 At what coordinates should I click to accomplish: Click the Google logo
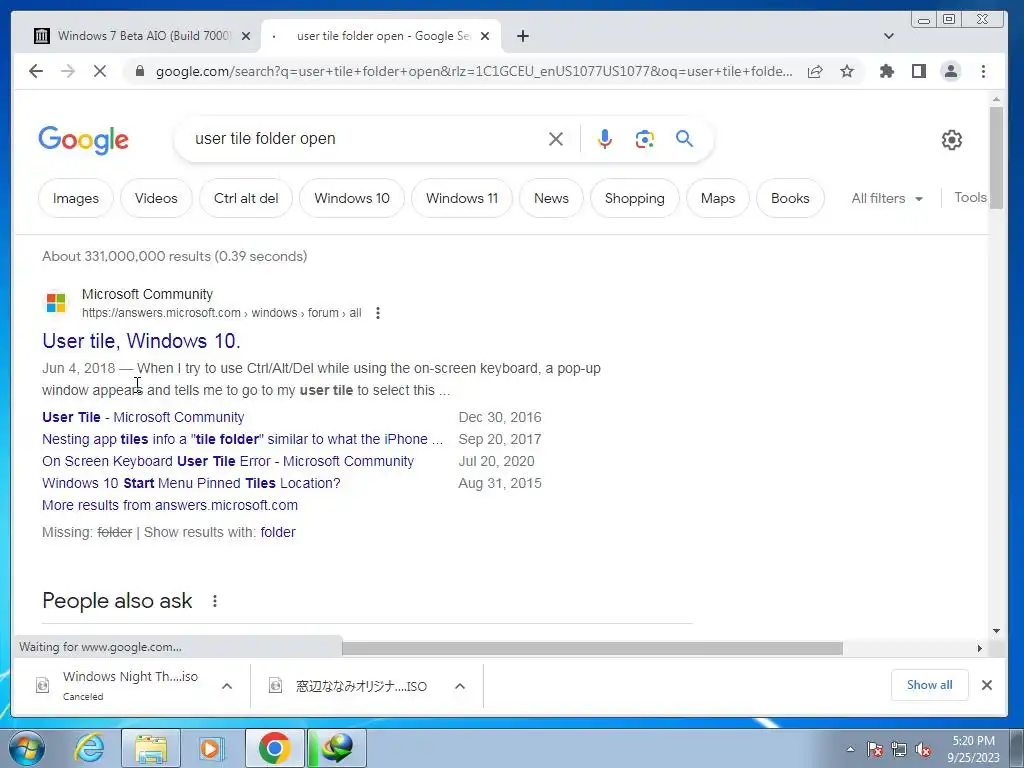click(x=84, y=140)
